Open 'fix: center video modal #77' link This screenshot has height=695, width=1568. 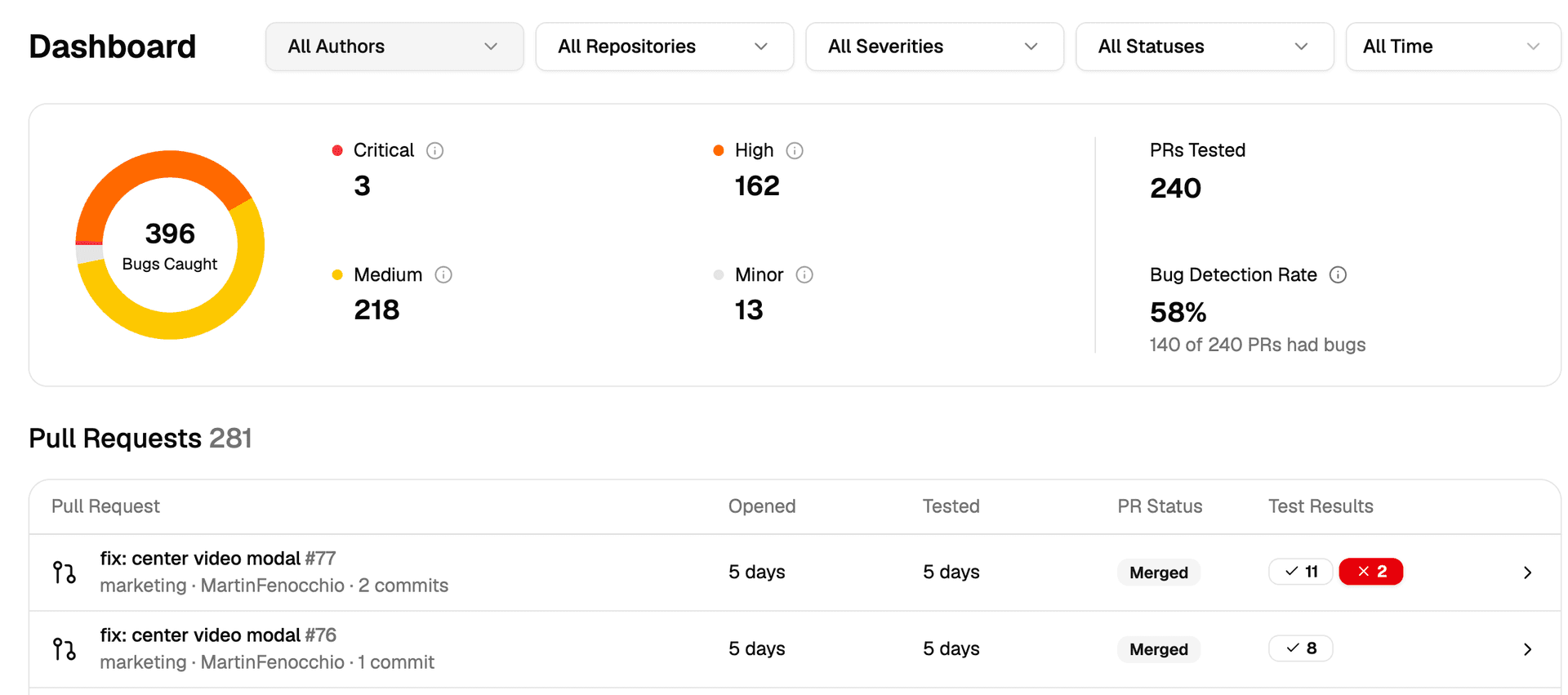click(218, 559)
